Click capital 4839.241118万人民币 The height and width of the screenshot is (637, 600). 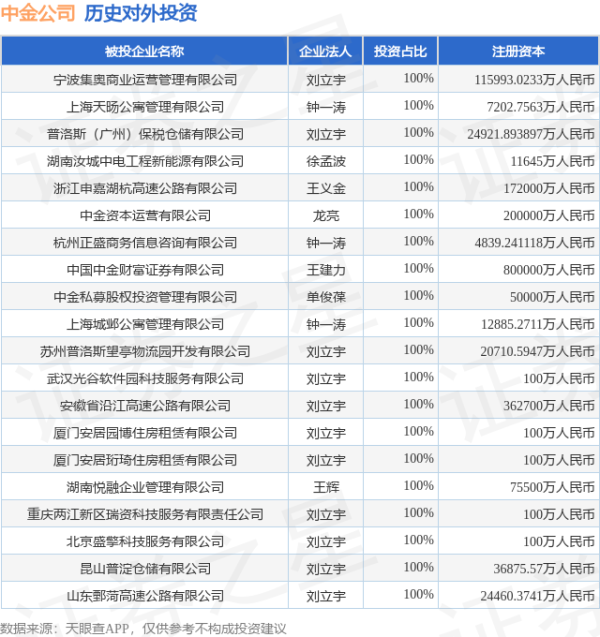tap(534, 243)
